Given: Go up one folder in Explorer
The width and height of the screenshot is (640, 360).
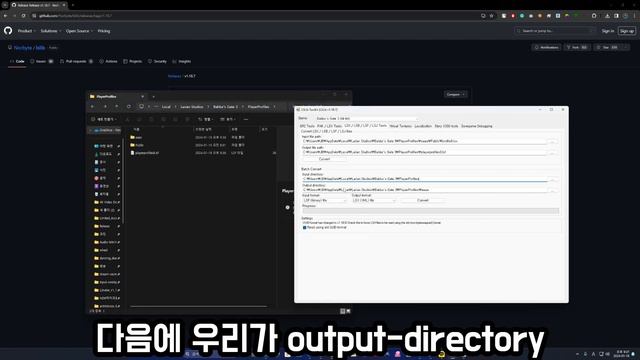Looking at the screenshot, I should (x=117, y=107).
